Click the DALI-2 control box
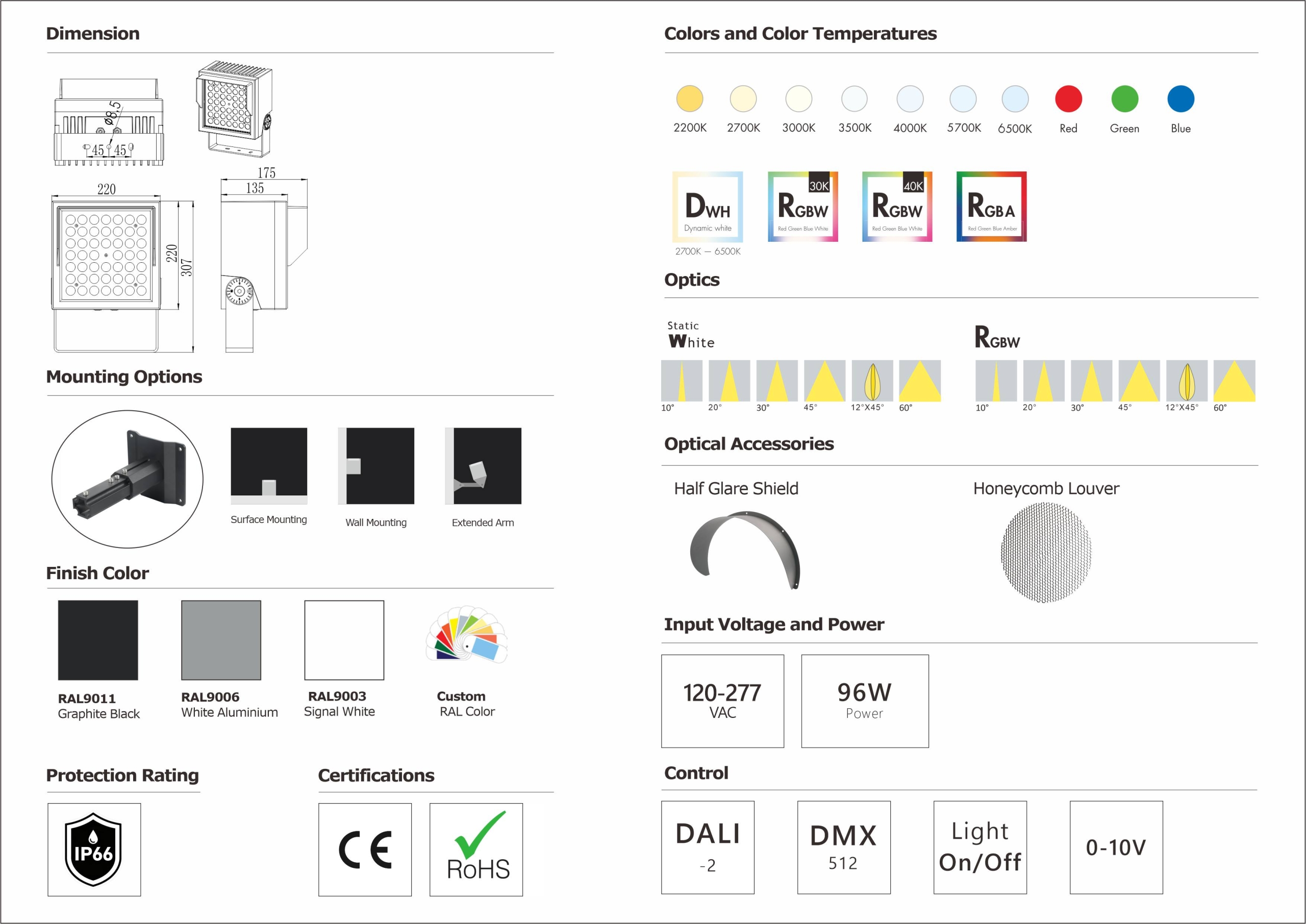Viewport: 1306px width, 924px height. [707, 847]
